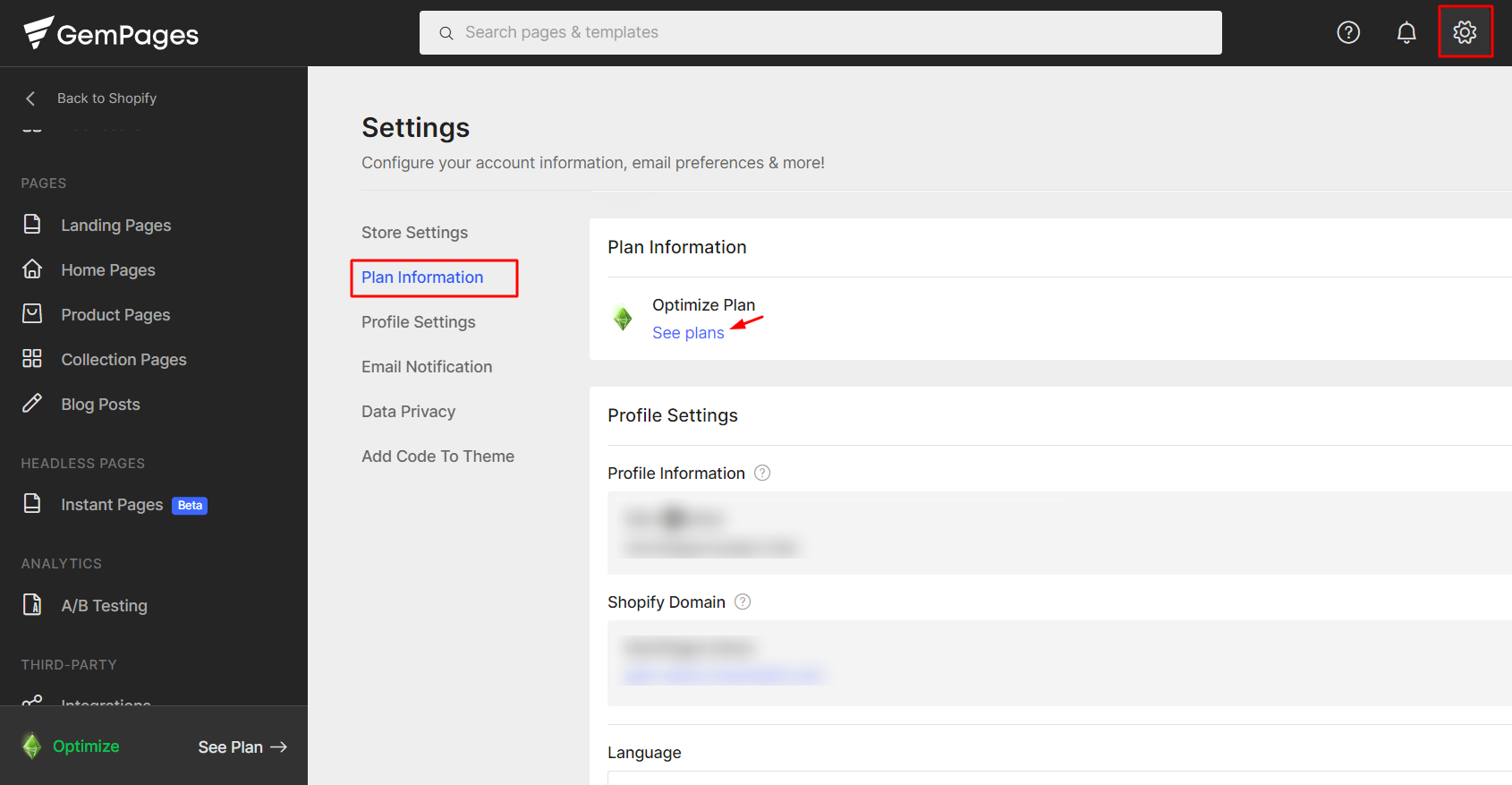The image size is (1512, 785).
Task: Select the Data Privacy section
Action: click(x=408, y=412)
